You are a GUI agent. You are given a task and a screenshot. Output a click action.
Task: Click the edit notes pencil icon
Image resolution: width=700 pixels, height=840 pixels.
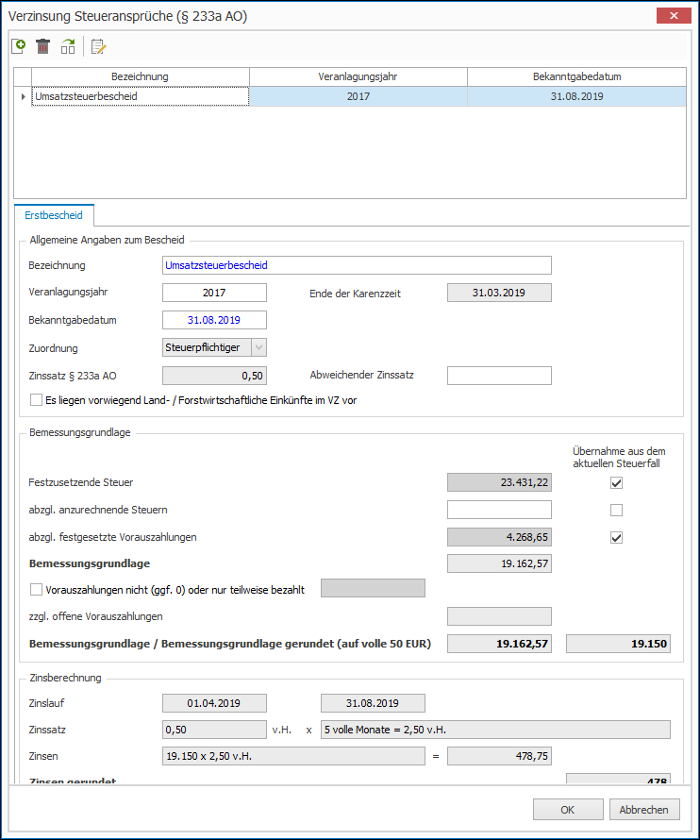(x=99, y=47)
